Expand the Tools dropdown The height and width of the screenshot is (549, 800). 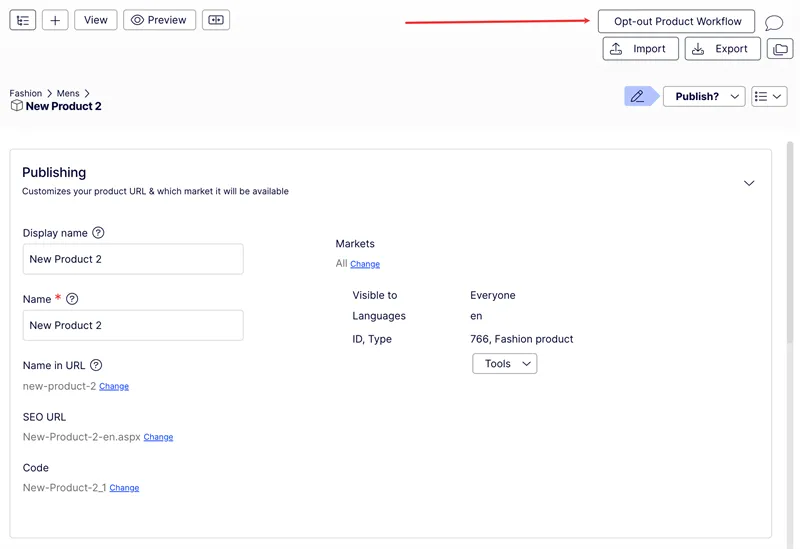tap(505, 364)
